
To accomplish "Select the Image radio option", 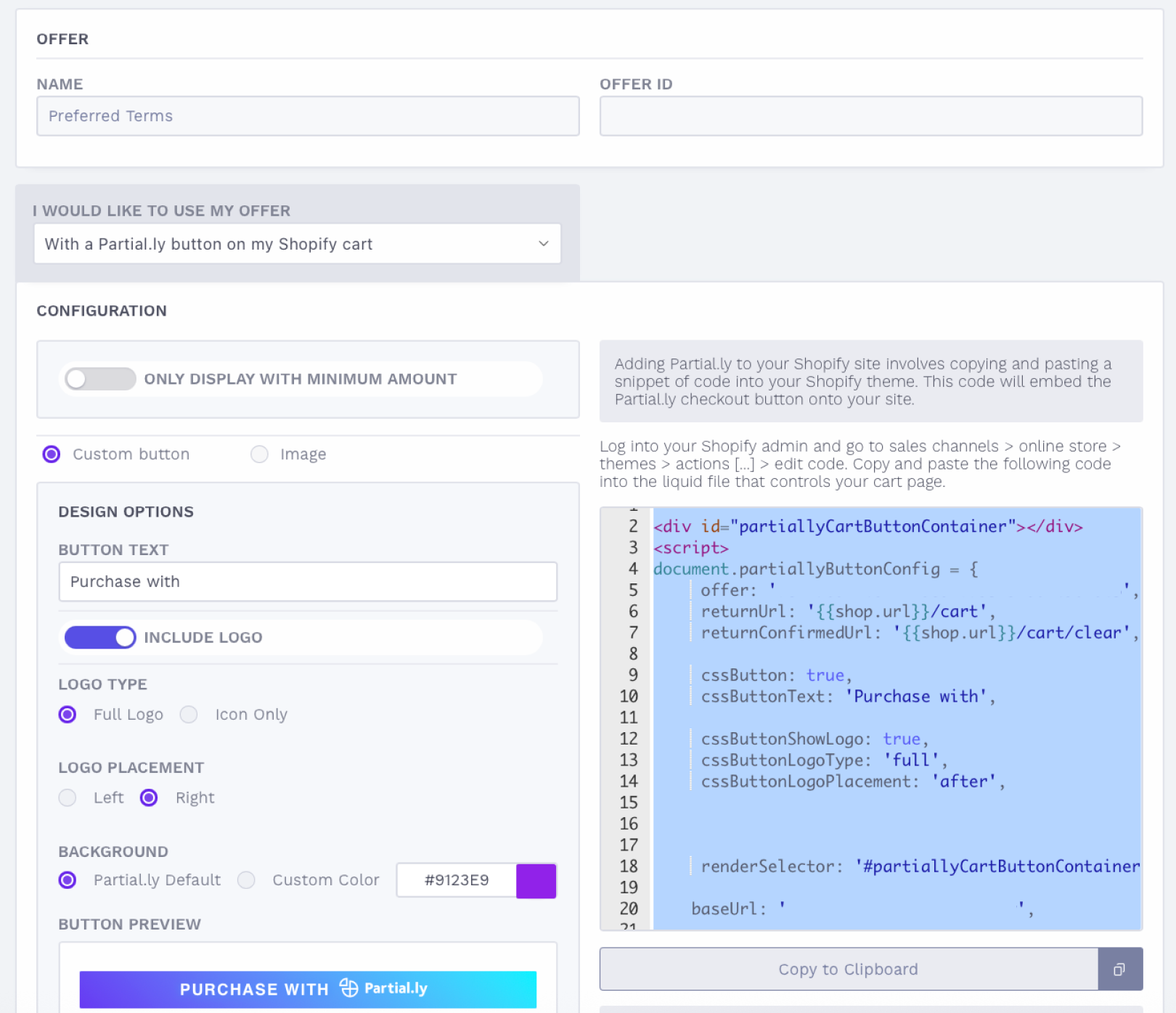I will coord(259,454).
